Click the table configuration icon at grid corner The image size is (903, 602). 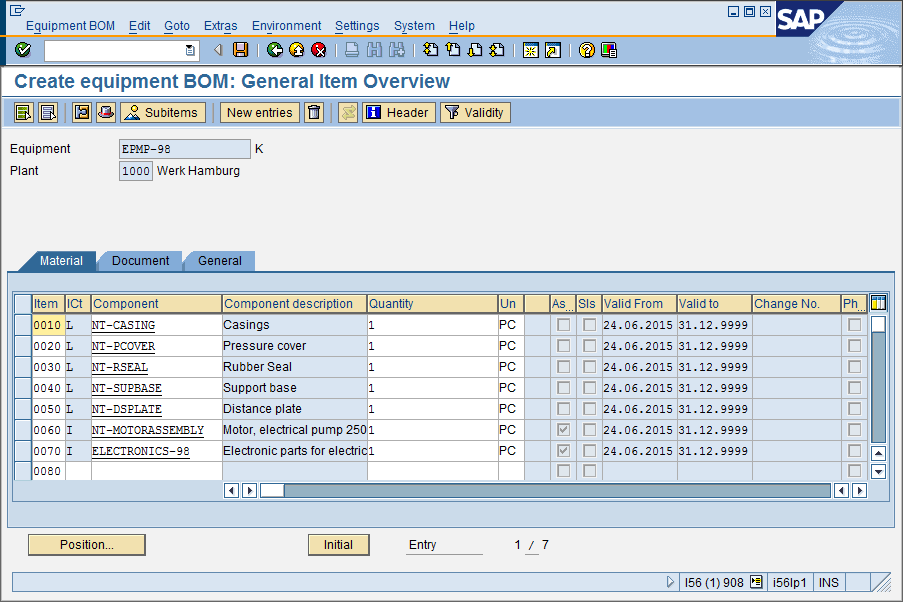pos(878,302)
